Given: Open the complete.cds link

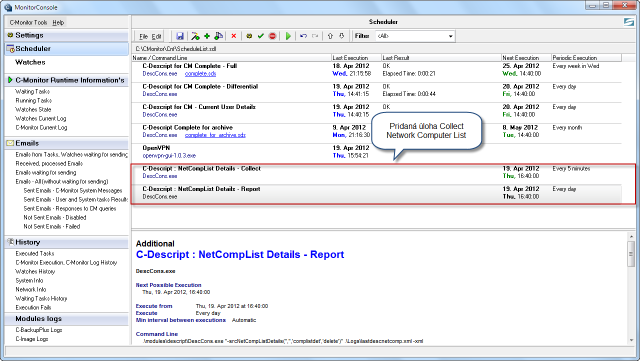Looking at the screenshot, I should click(x=200, y=74).
